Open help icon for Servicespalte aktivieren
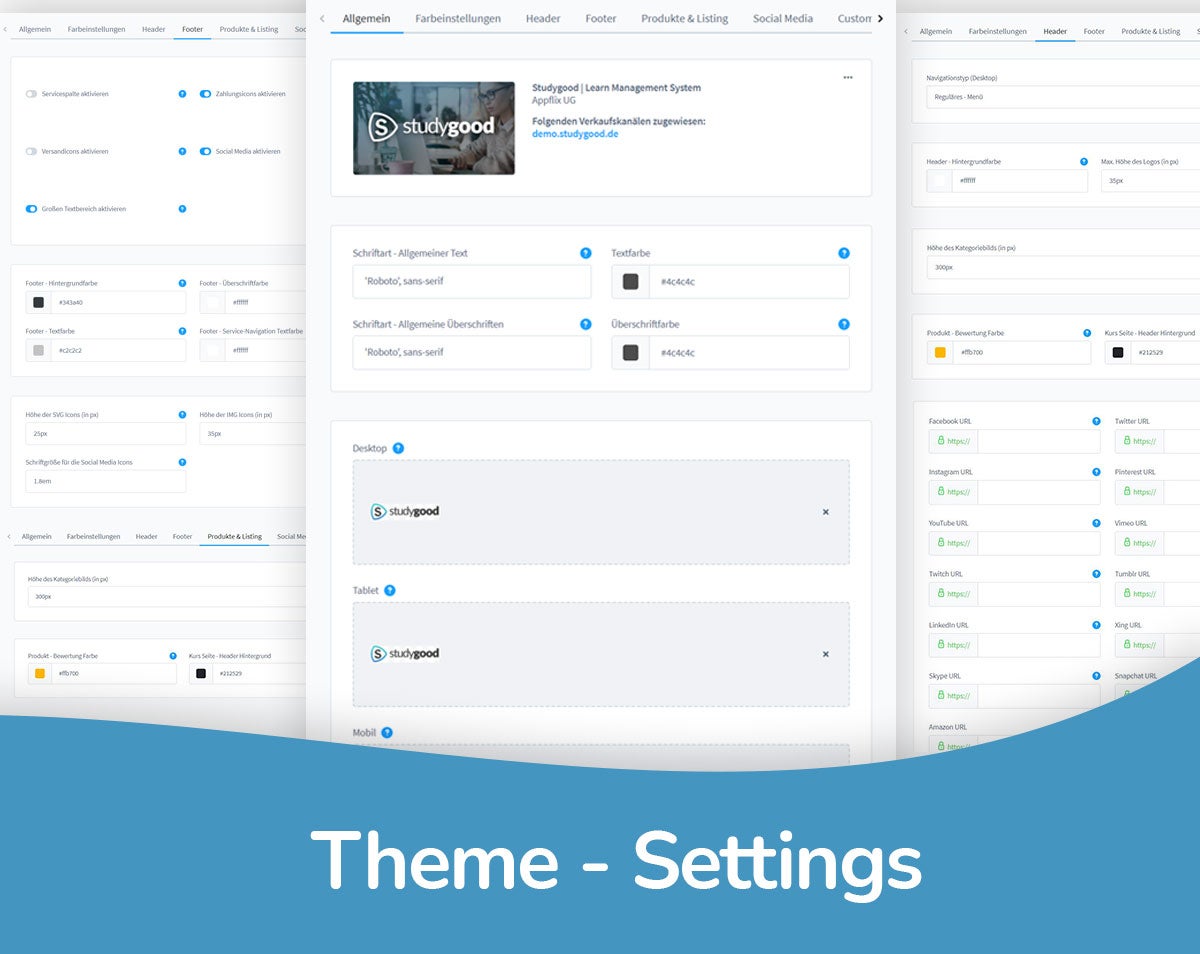 click(x=182, y=94)
